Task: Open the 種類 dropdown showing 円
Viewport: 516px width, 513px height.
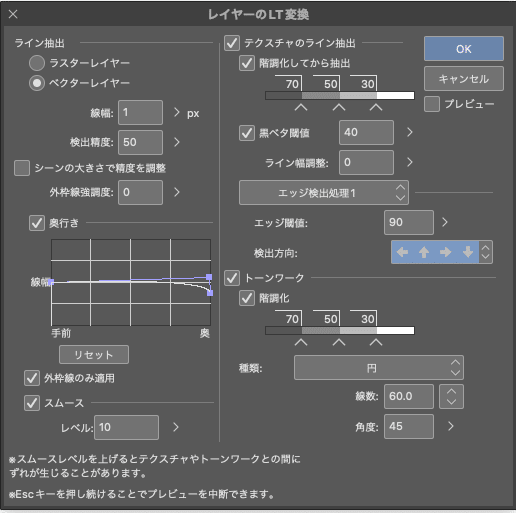Action: coord(379,368)
